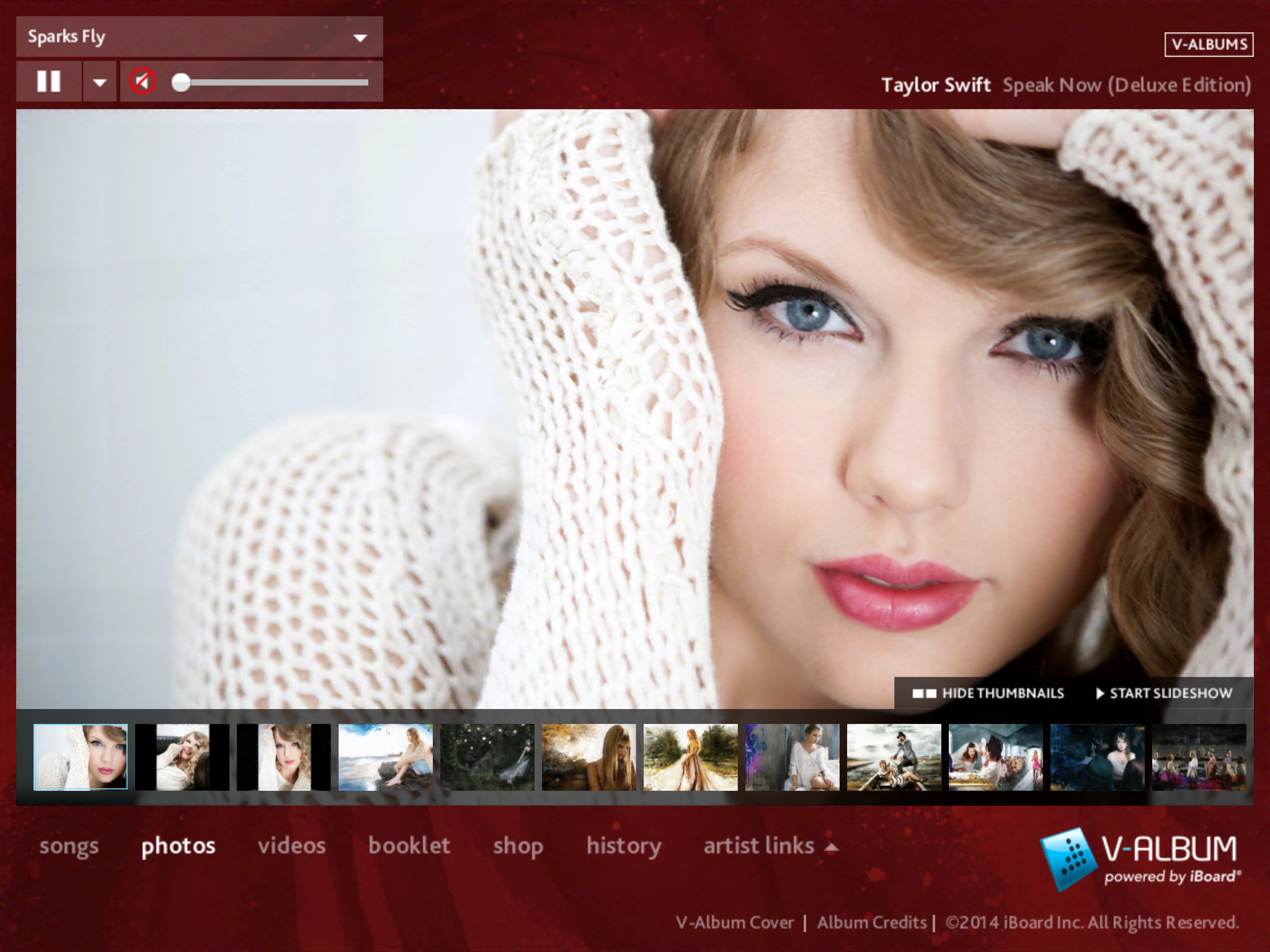Select the last stage performance thumbnail
Viewport: 1270px width, 952px height.
(1199, 757)
